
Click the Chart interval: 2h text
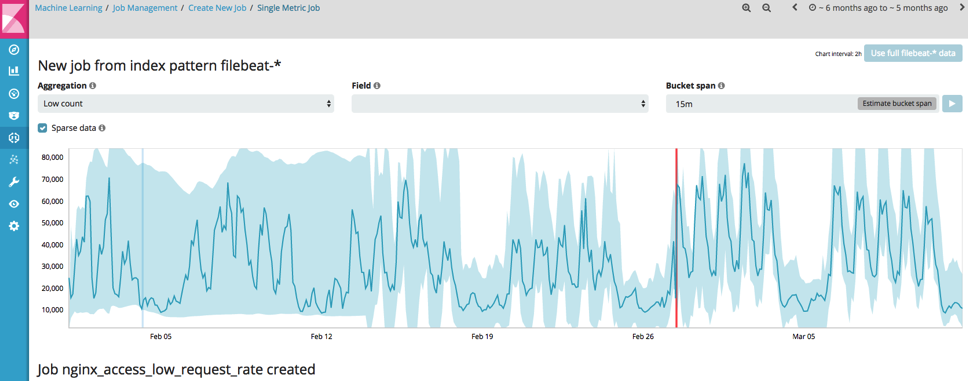(x=838, y=54)
